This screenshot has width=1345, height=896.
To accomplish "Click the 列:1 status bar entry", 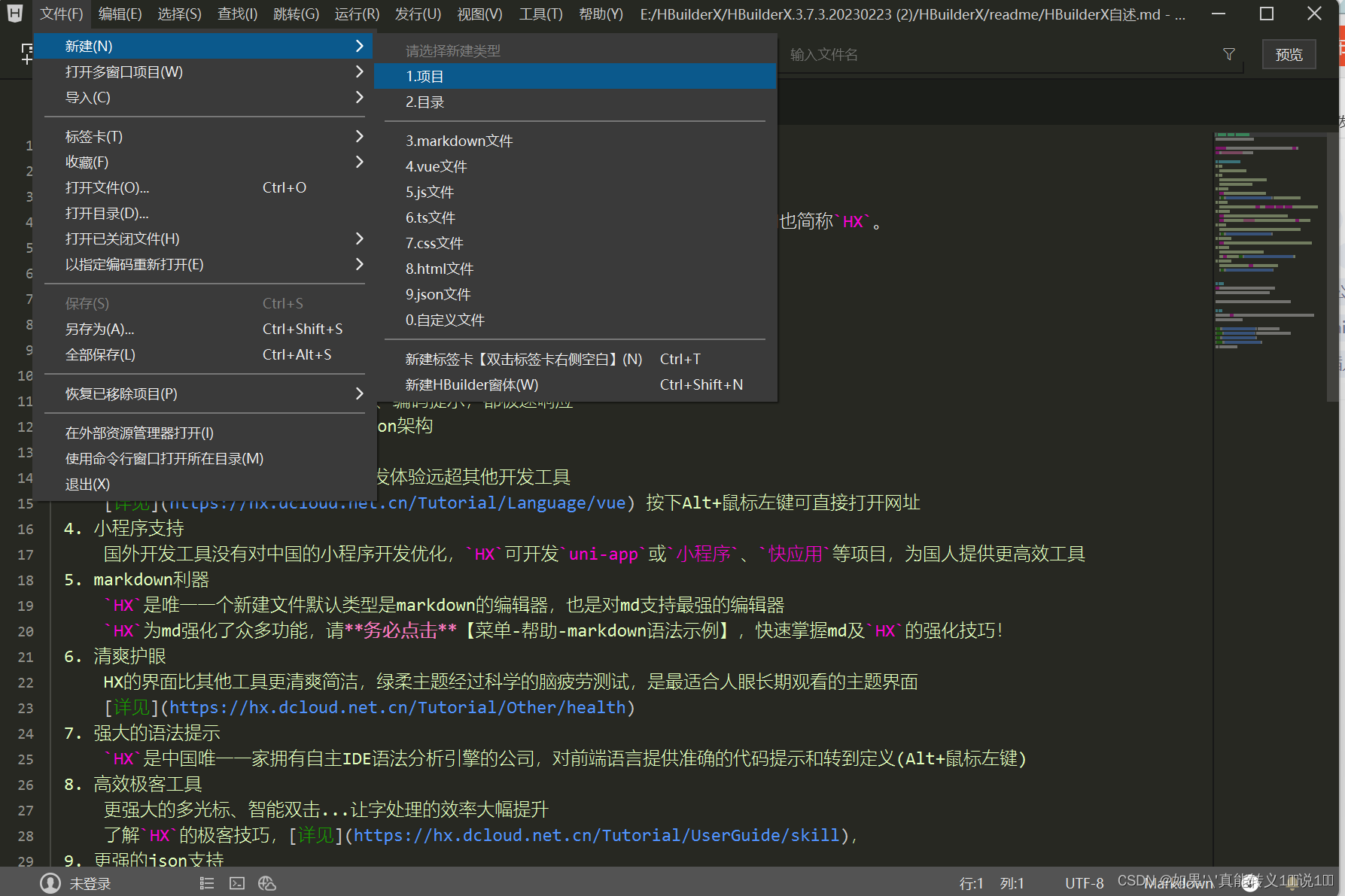I will tap(1012, 883).
